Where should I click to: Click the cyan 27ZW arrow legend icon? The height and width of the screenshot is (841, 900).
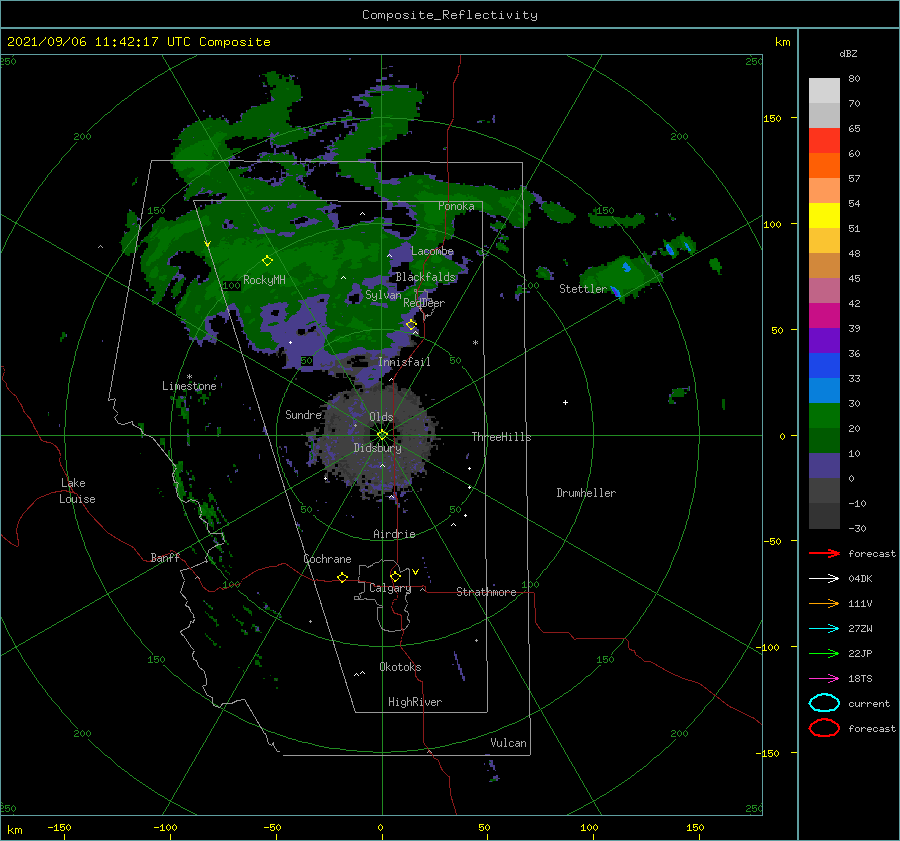(824, 628)
